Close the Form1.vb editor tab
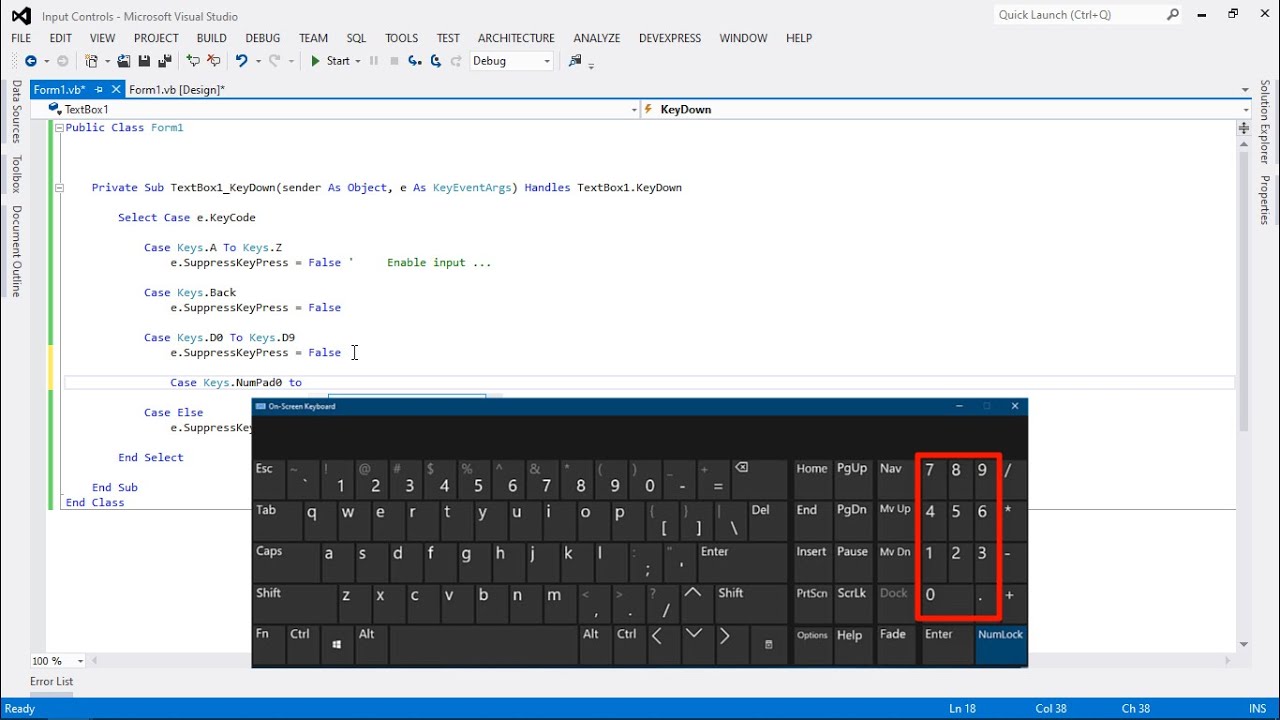1280x720 pixels. click(115, 90)
